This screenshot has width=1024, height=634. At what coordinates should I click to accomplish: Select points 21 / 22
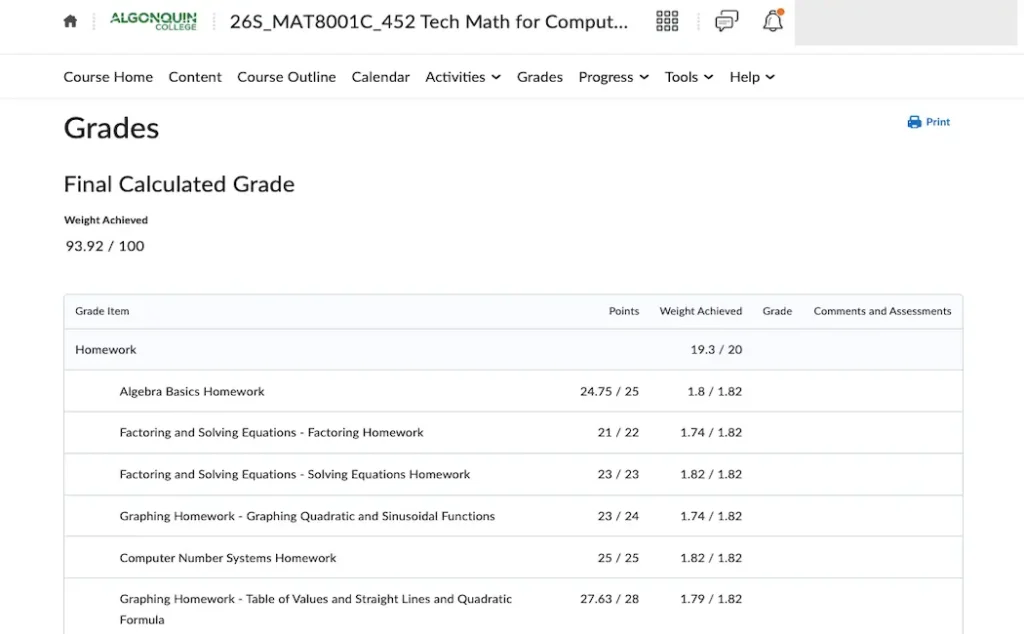tap(618, 433)
